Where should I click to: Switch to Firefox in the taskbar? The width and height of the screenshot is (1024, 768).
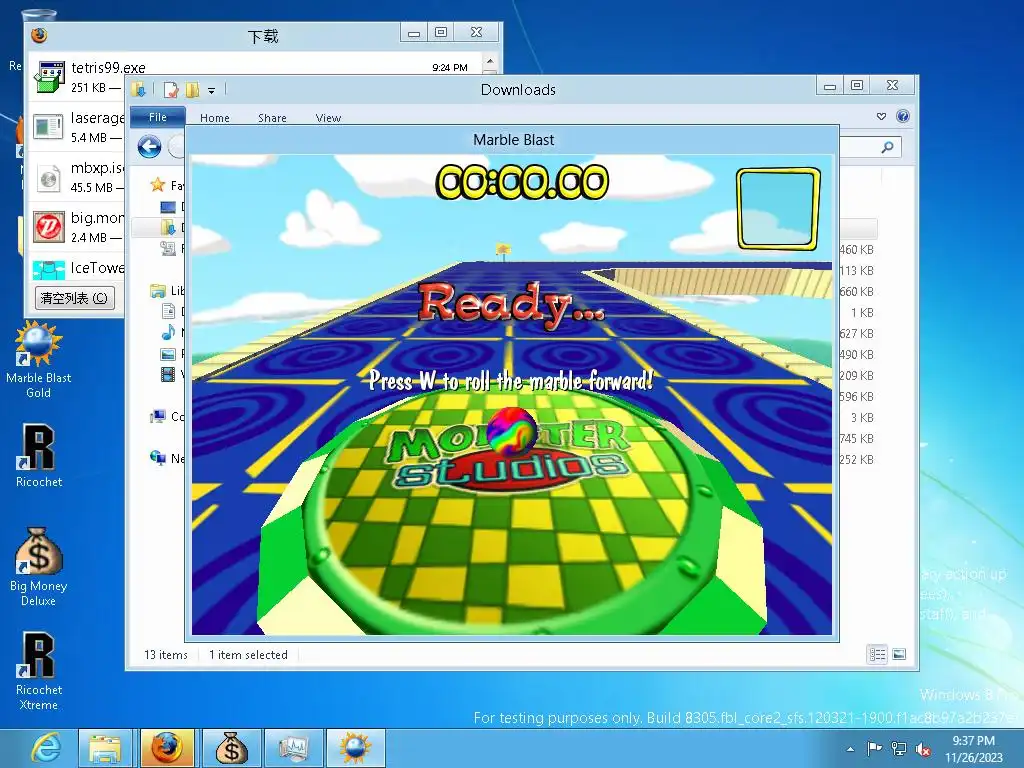[x=167, y=748]
